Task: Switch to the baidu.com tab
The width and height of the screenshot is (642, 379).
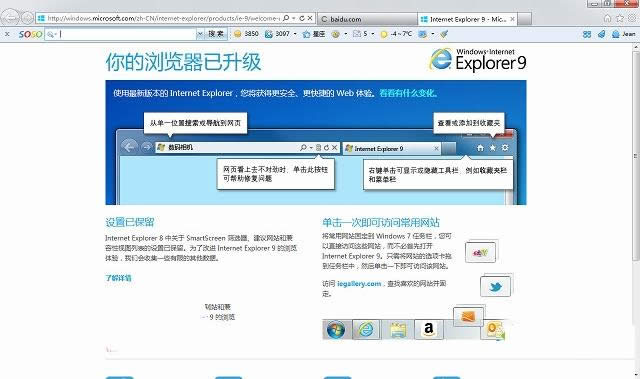Action: [367, 19]
